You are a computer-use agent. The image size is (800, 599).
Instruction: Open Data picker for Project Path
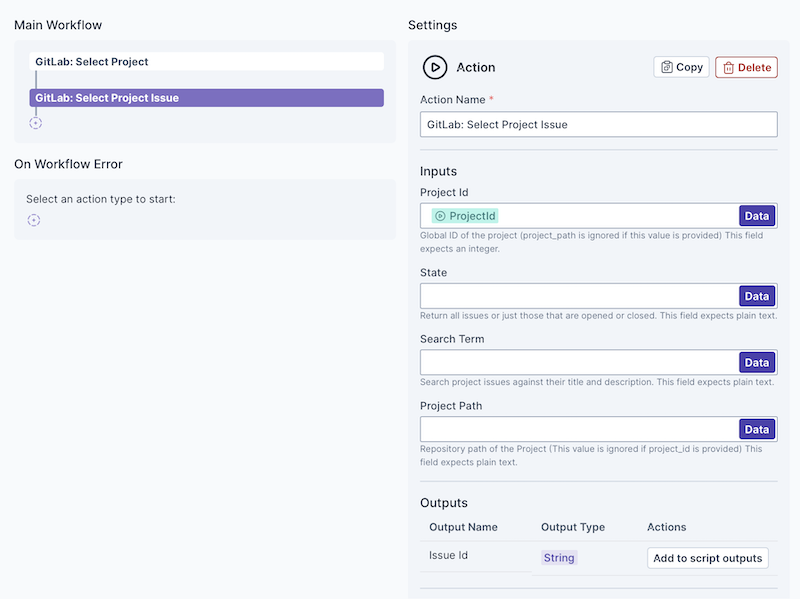pos(757,429)
